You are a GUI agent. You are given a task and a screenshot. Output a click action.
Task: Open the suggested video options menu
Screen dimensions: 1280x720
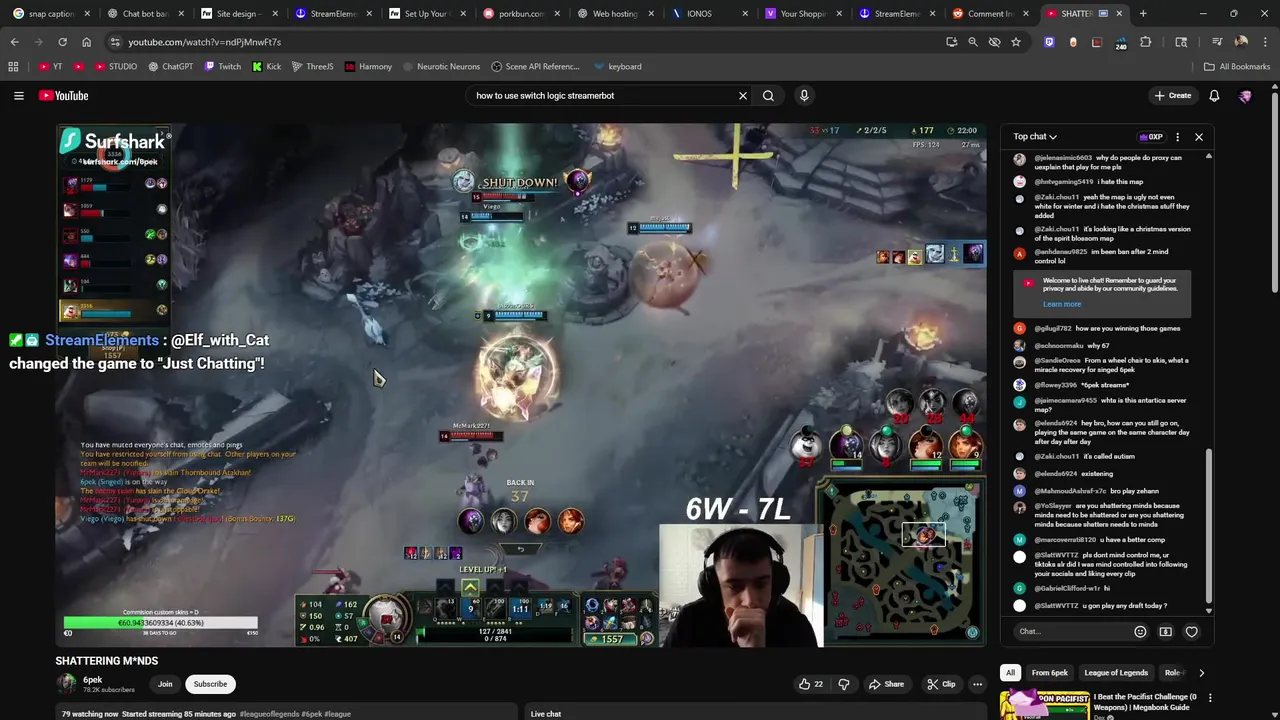(1210, 698)
